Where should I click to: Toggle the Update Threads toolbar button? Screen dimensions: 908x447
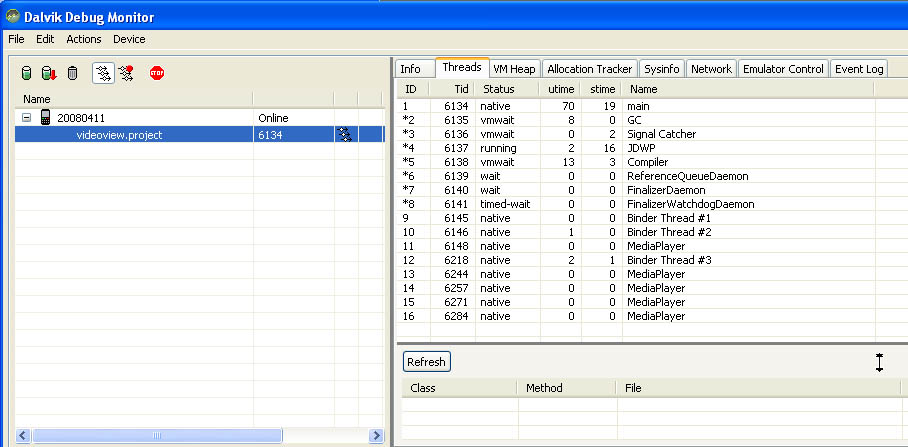click(x=104, y=74)
